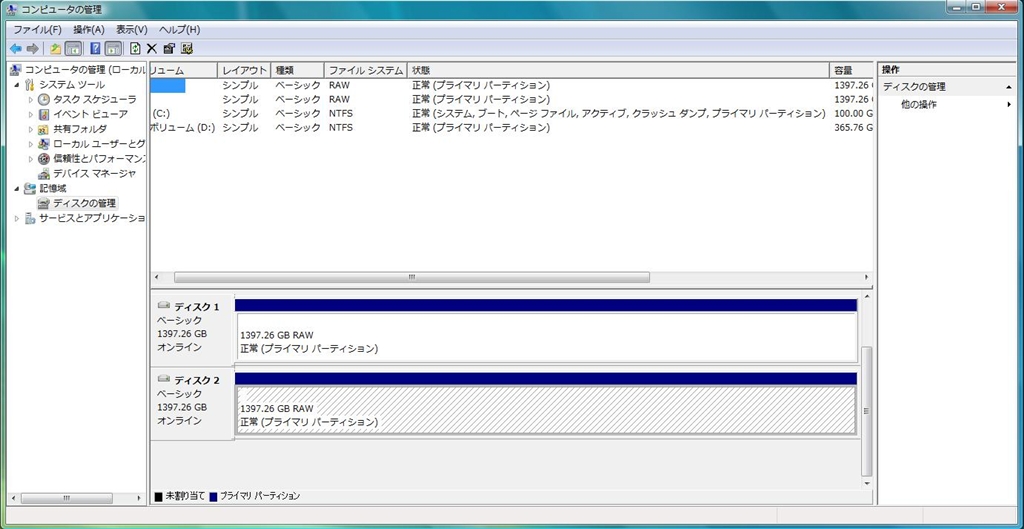Click the Forward arrow toolbar icon

click(x=31, y=48)
